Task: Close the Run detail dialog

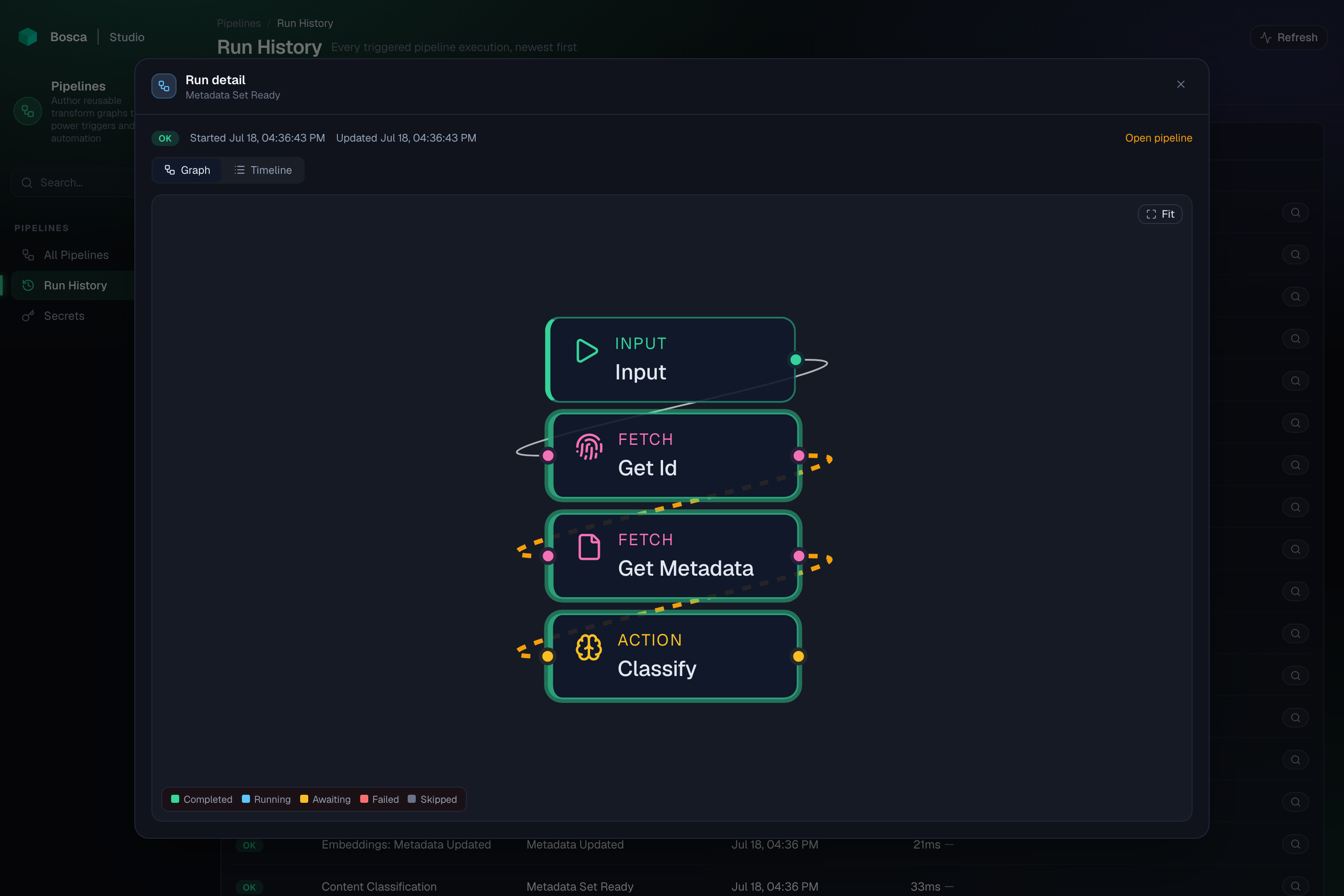Action: pyautogui.click(x=1180, y=85)
